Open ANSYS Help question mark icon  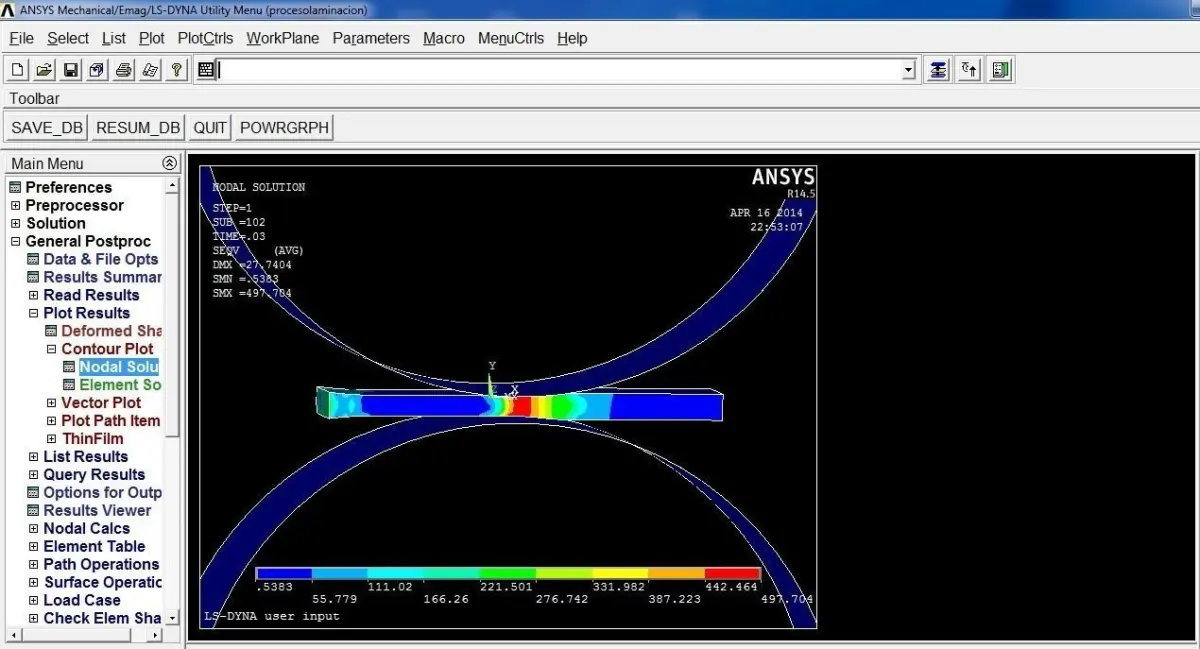(177, 70)
